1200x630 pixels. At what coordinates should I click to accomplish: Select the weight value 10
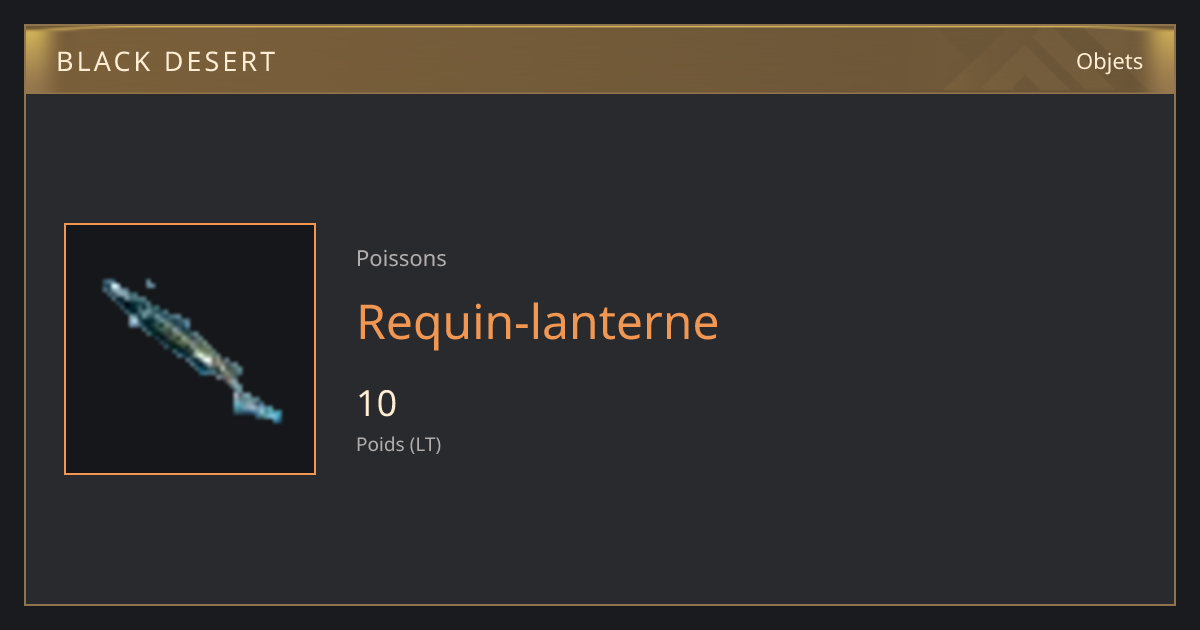pos(377,404)
